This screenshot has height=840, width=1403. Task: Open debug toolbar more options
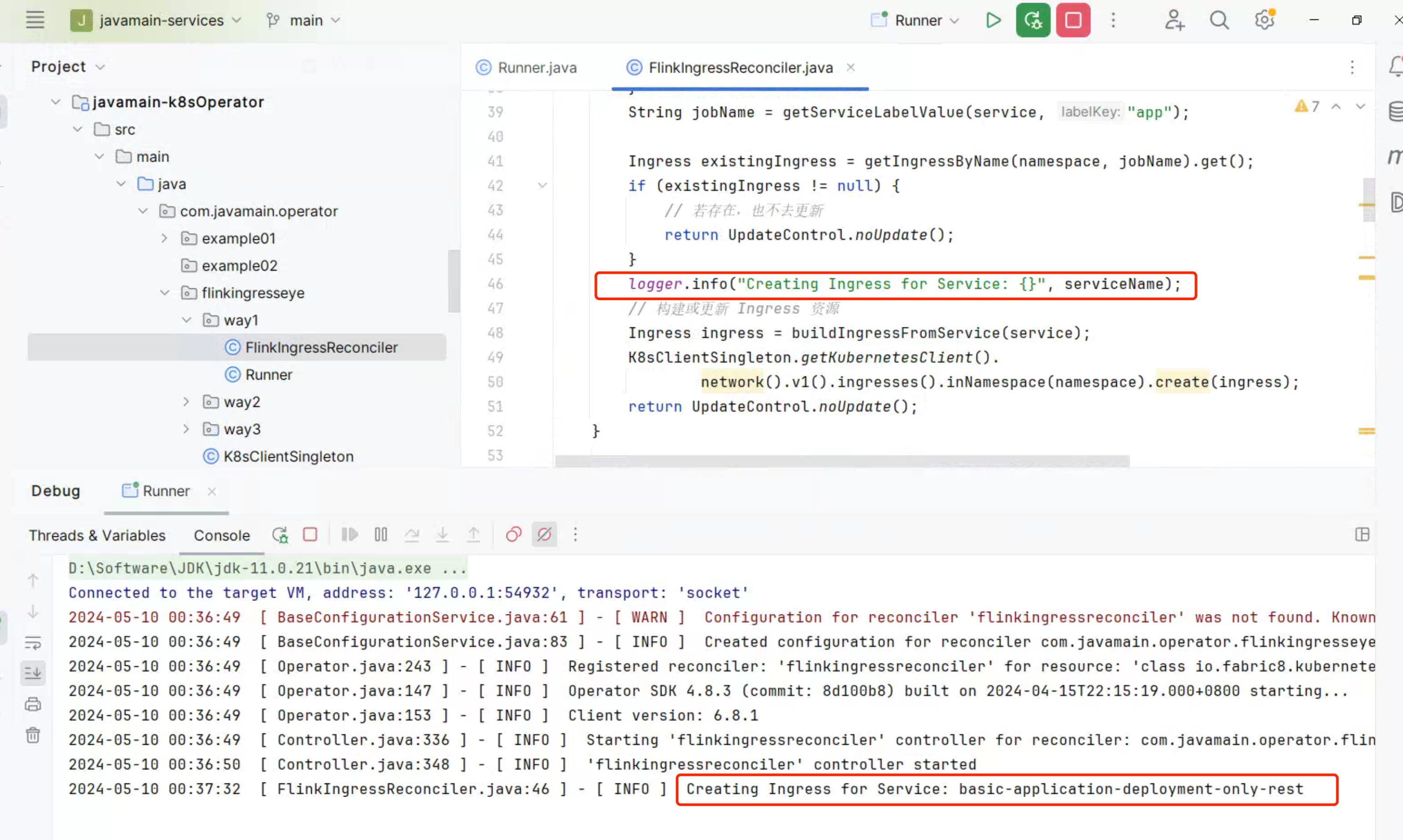pos(575,535)
